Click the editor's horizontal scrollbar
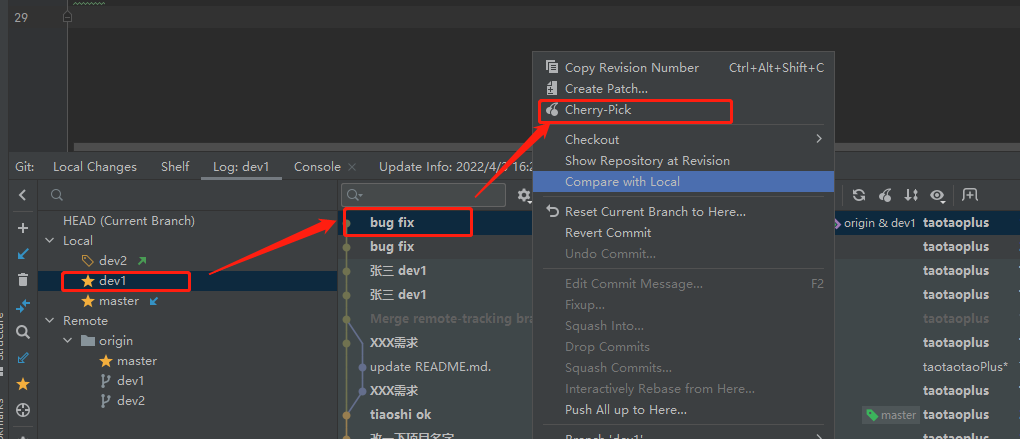The width and height of the screenshot is (1020, 439). pos(303,149)
